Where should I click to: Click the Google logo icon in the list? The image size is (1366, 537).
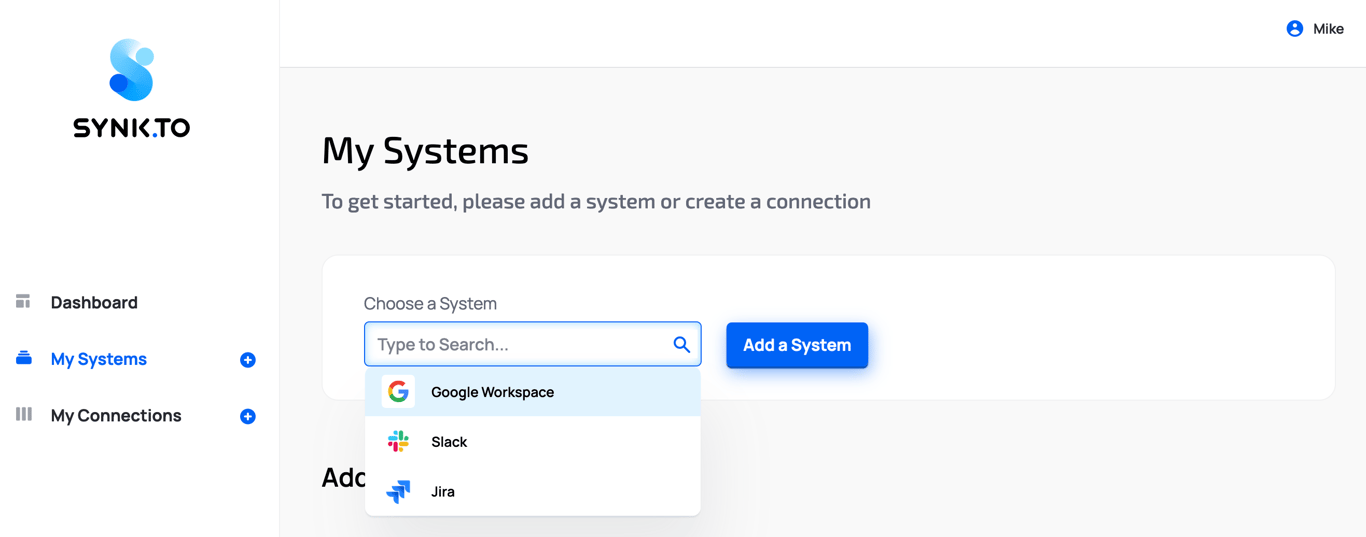pyautogui.click(x=399, y=392)
